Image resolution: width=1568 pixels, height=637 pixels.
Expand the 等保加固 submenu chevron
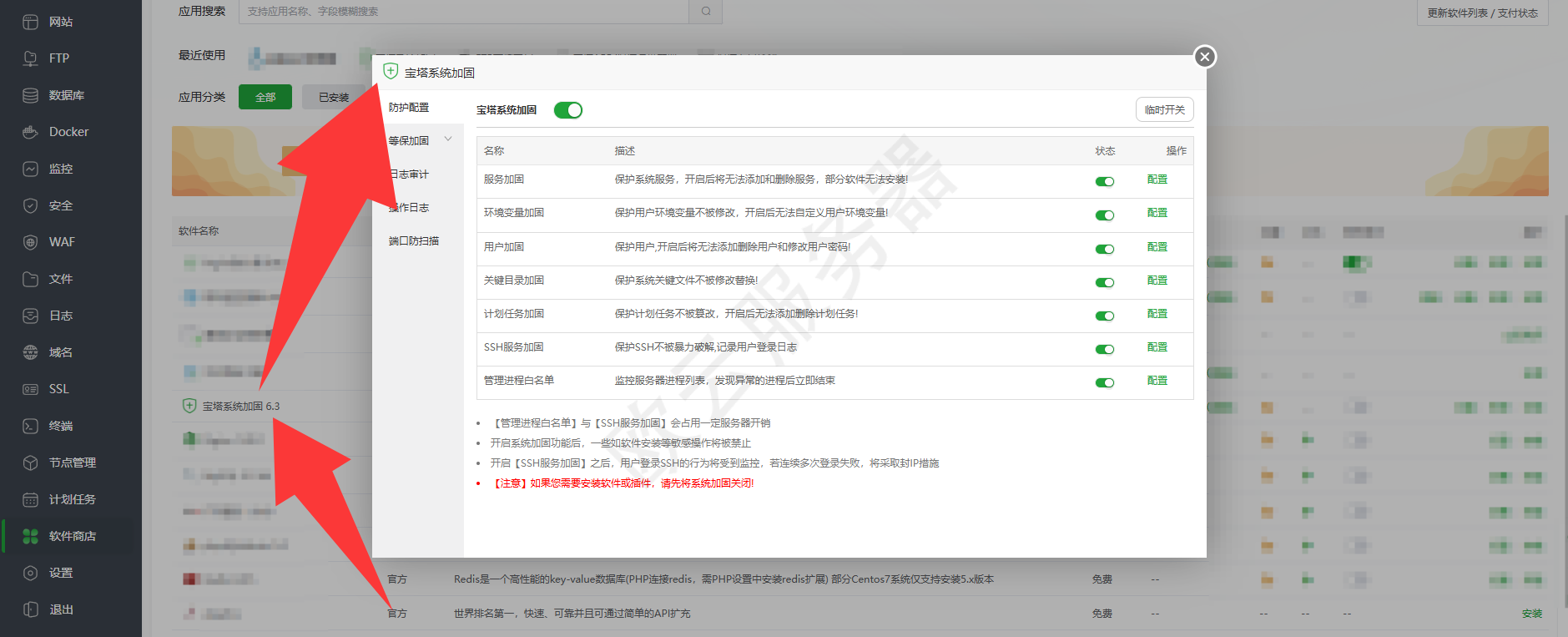tap(448, 139)
